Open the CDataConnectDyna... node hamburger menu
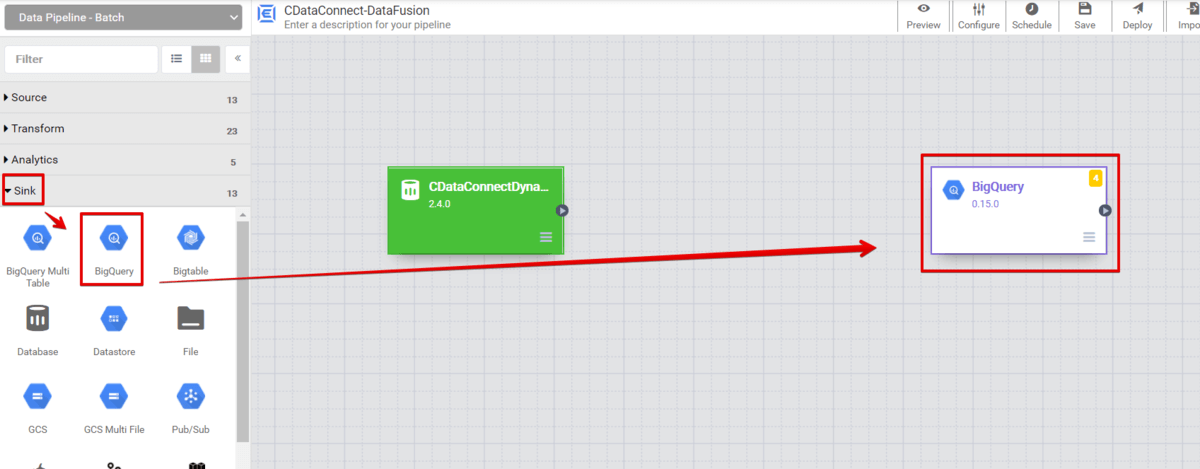 [546, 237]
